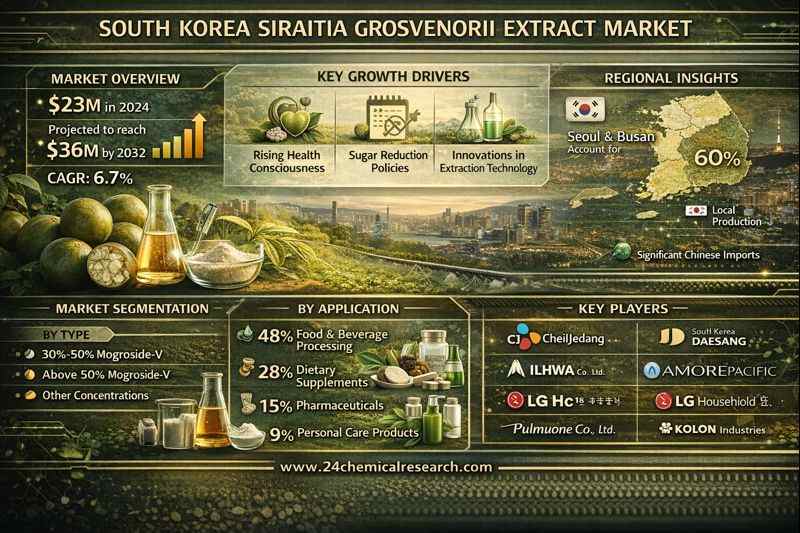800x533 pixels.
Task: Click the KEY GROWTH DRIVERS heading
Action: 393,77
